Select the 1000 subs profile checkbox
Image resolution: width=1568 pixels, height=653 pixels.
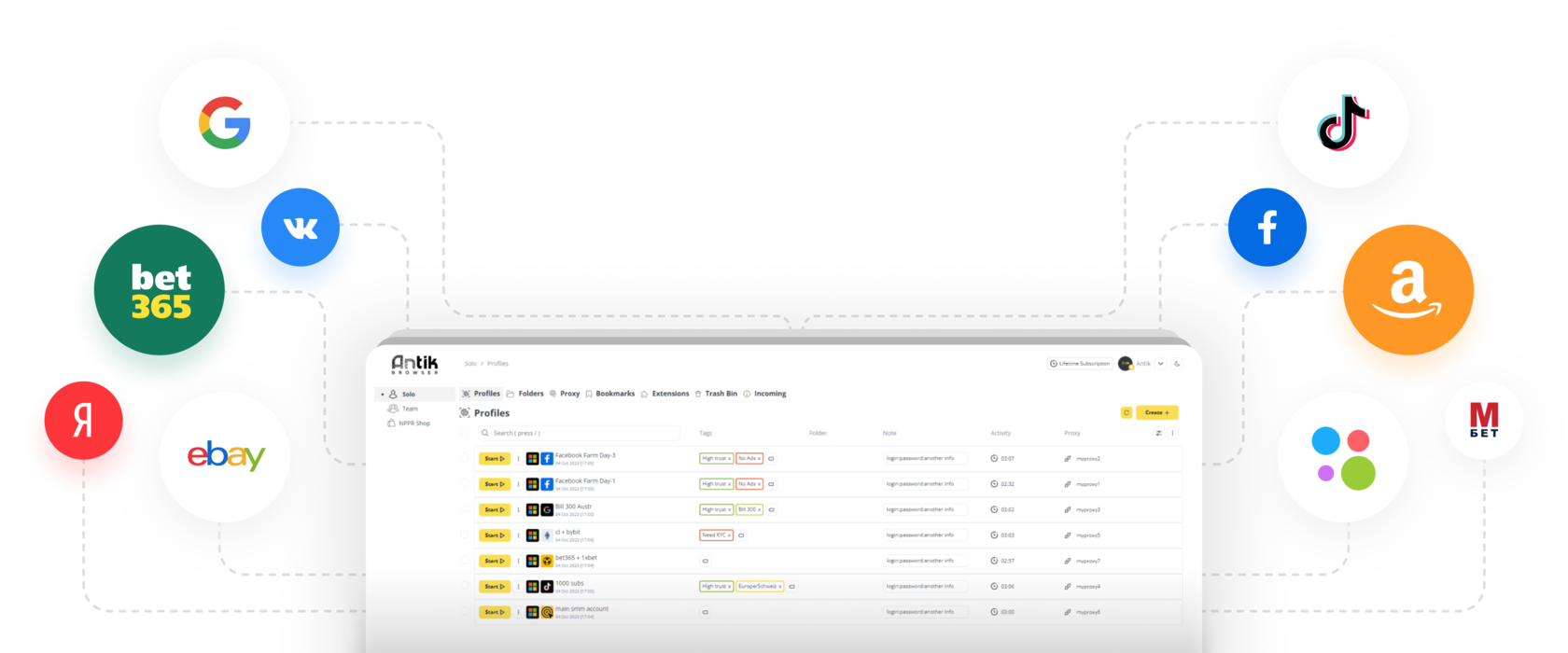pyautogui.click(x=465, y=587)
